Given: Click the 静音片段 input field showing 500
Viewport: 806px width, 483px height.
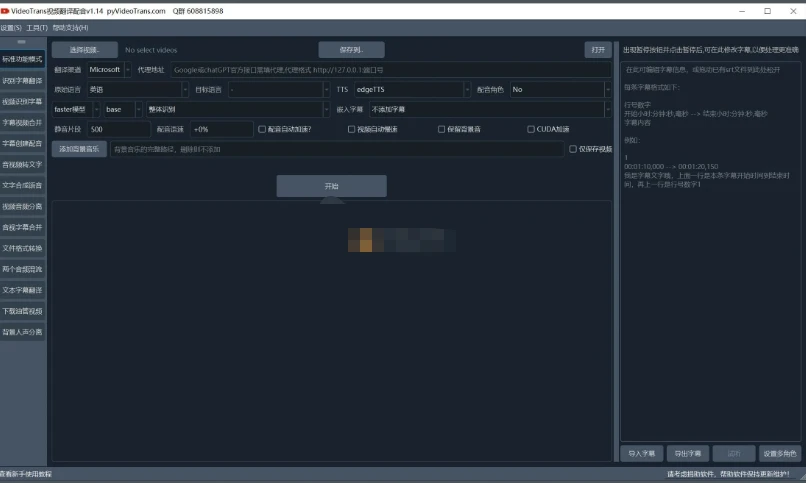Looking at the screenshot, I should point(118,129).
